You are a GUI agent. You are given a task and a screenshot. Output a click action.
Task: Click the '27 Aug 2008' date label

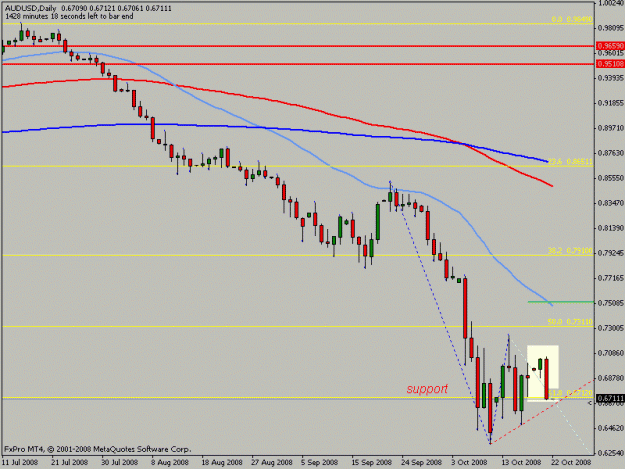(272, 462)
